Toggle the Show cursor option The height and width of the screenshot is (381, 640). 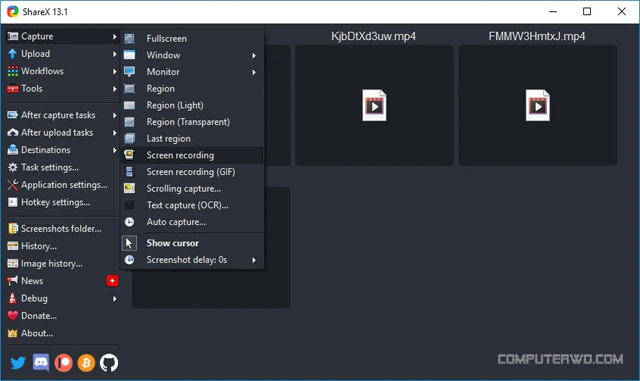point(192,243)
